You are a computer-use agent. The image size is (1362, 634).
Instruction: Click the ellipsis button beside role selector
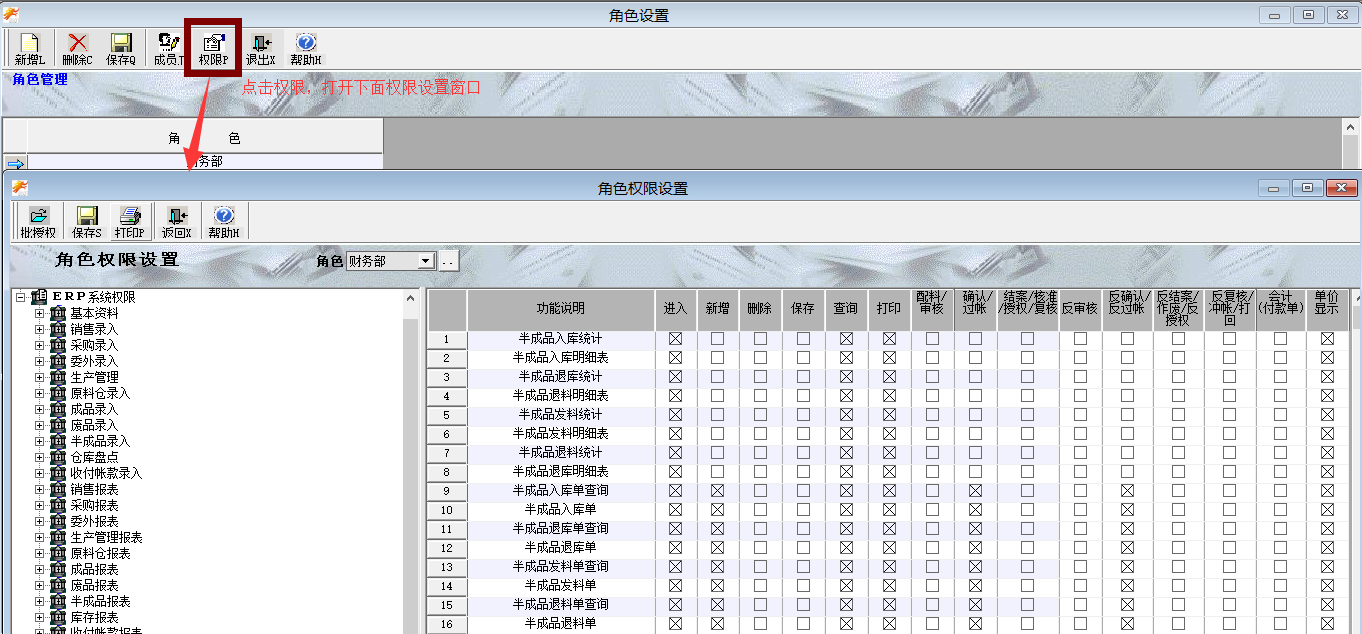(449, 260)
